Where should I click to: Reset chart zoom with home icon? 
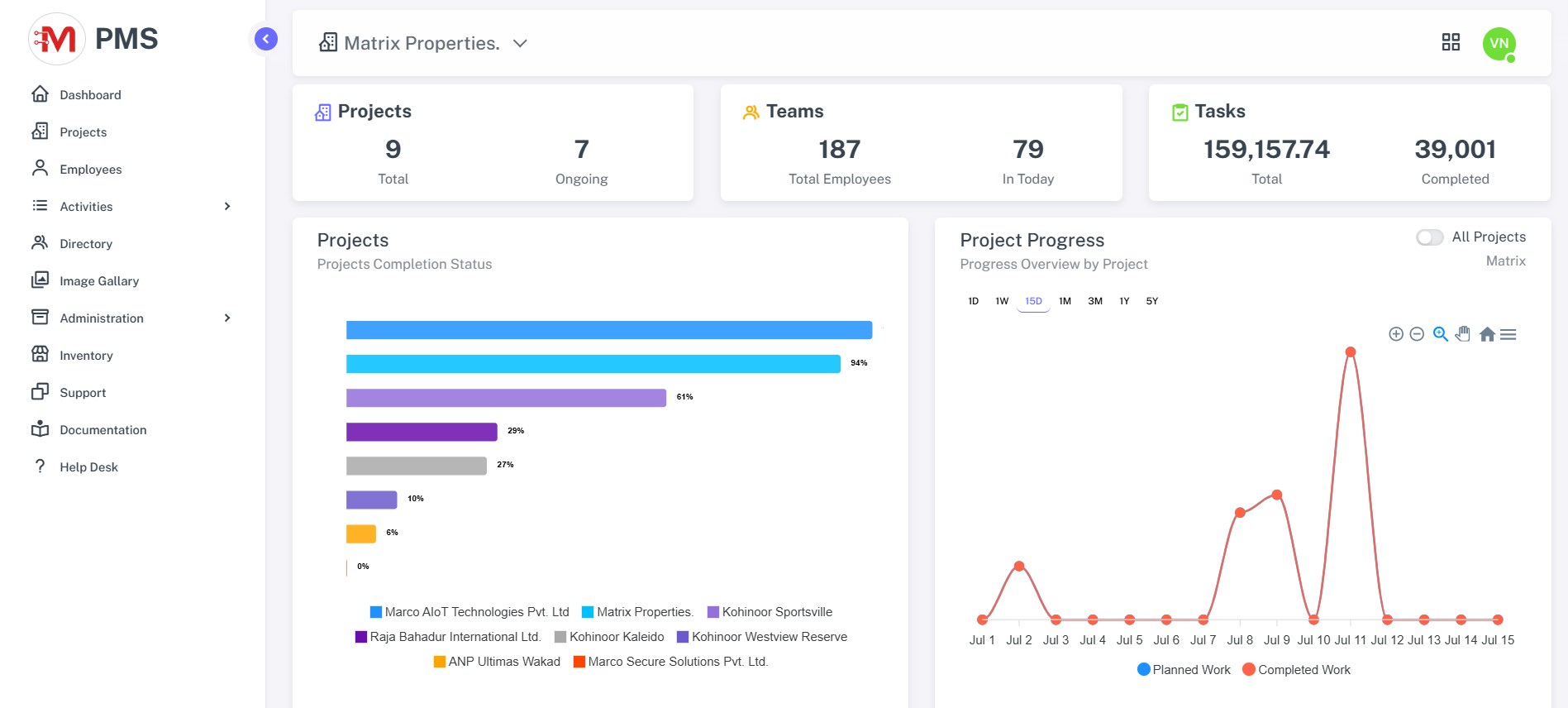tap(1487, 334)
